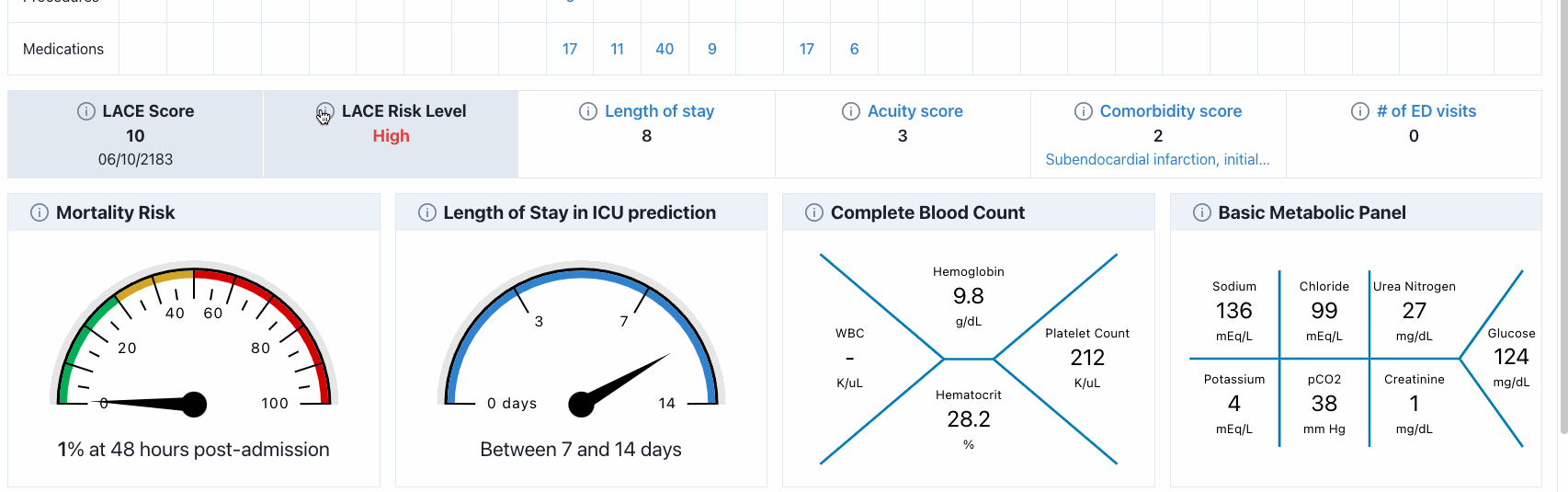
Task: Click info icon beside LACE Score
Action: click(86, 111)
